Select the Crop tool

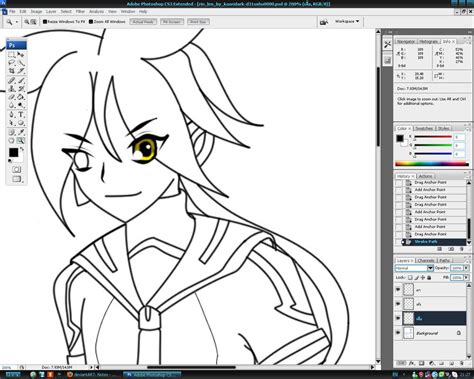tap(12, 71)
